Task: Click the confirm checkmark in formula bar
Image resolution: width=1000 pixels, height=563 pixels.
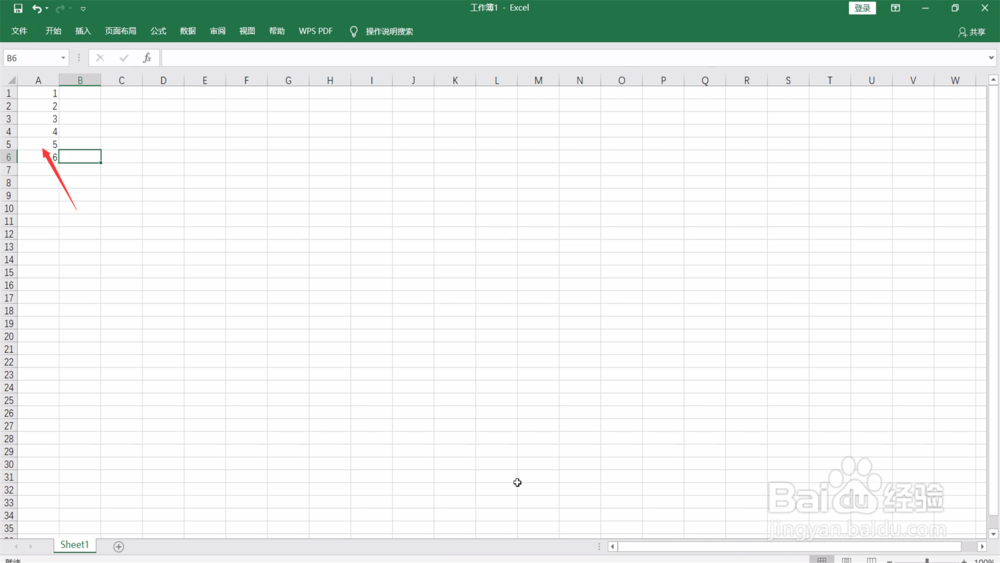Action: click(124, 58)
